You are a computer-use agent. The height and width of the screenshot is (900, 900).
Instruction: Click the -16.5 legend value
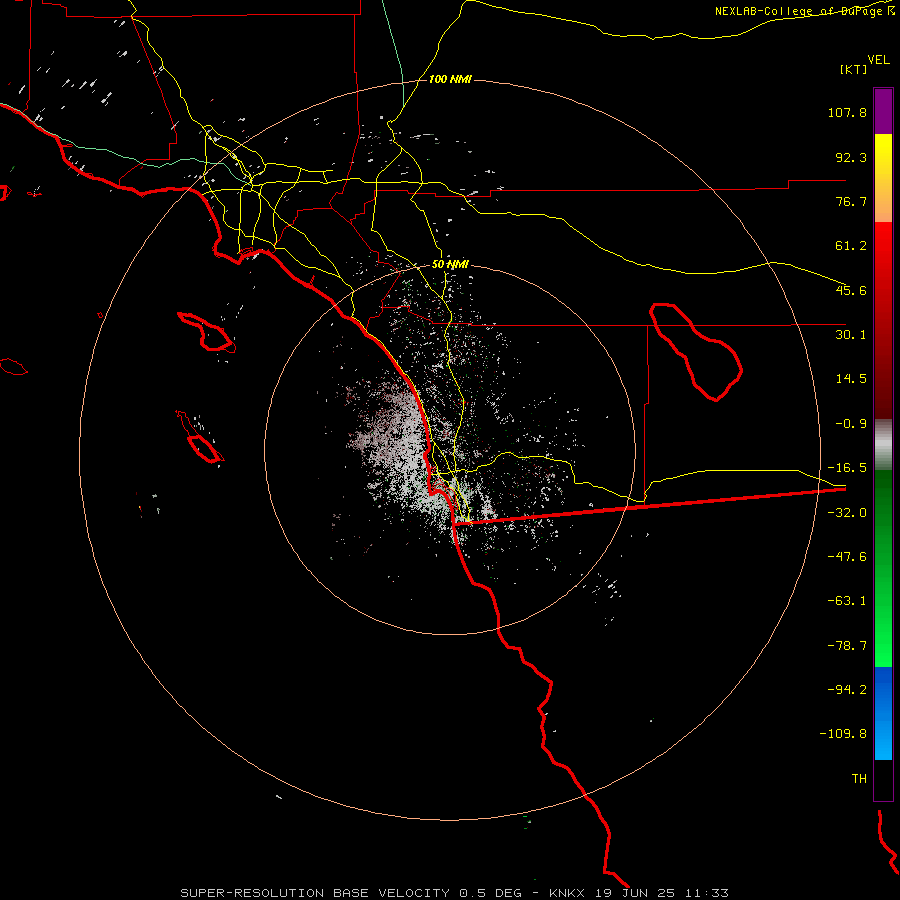coord(847,468)
